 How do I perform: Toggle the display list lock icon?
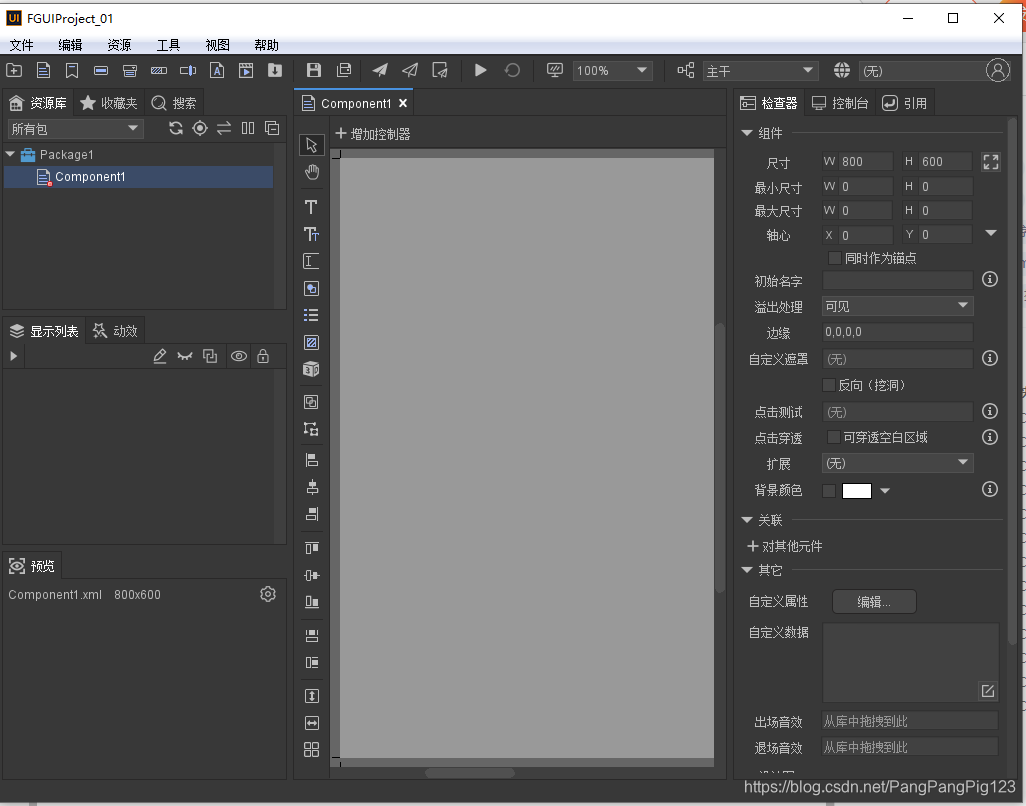pos(263,356)
